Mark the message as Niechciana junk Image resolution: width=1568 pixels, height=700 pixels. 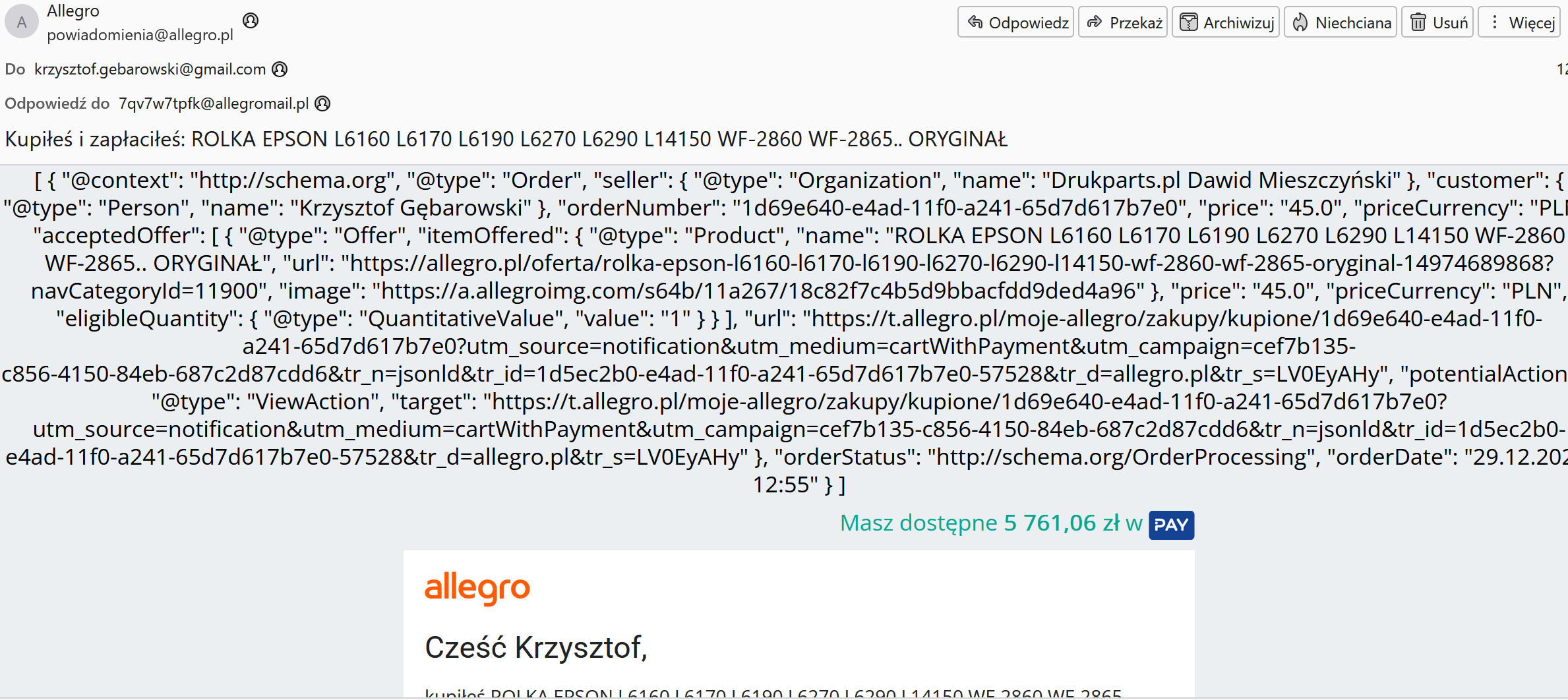pos(1341,23)
